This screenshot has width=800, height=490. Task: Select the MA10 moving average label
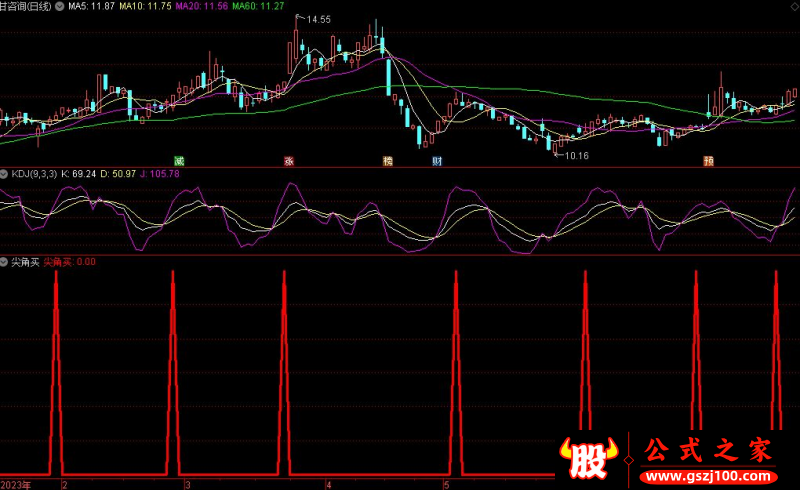click(144, 7)
